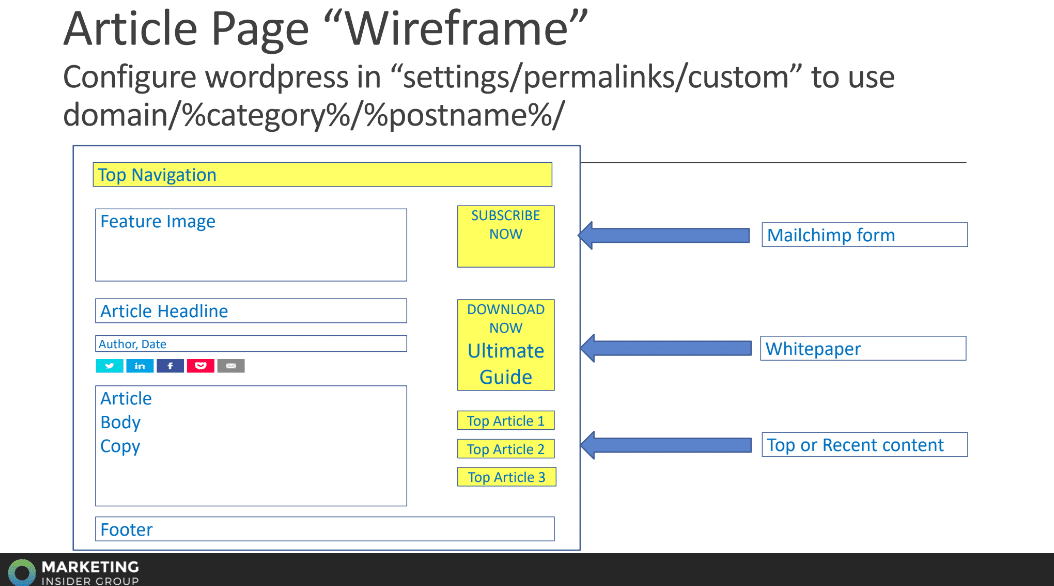1054x586 pixels.
Task: Click the arrow pointing to Subscribe Now
Action: pyautogui.click(x=663, y=235)
